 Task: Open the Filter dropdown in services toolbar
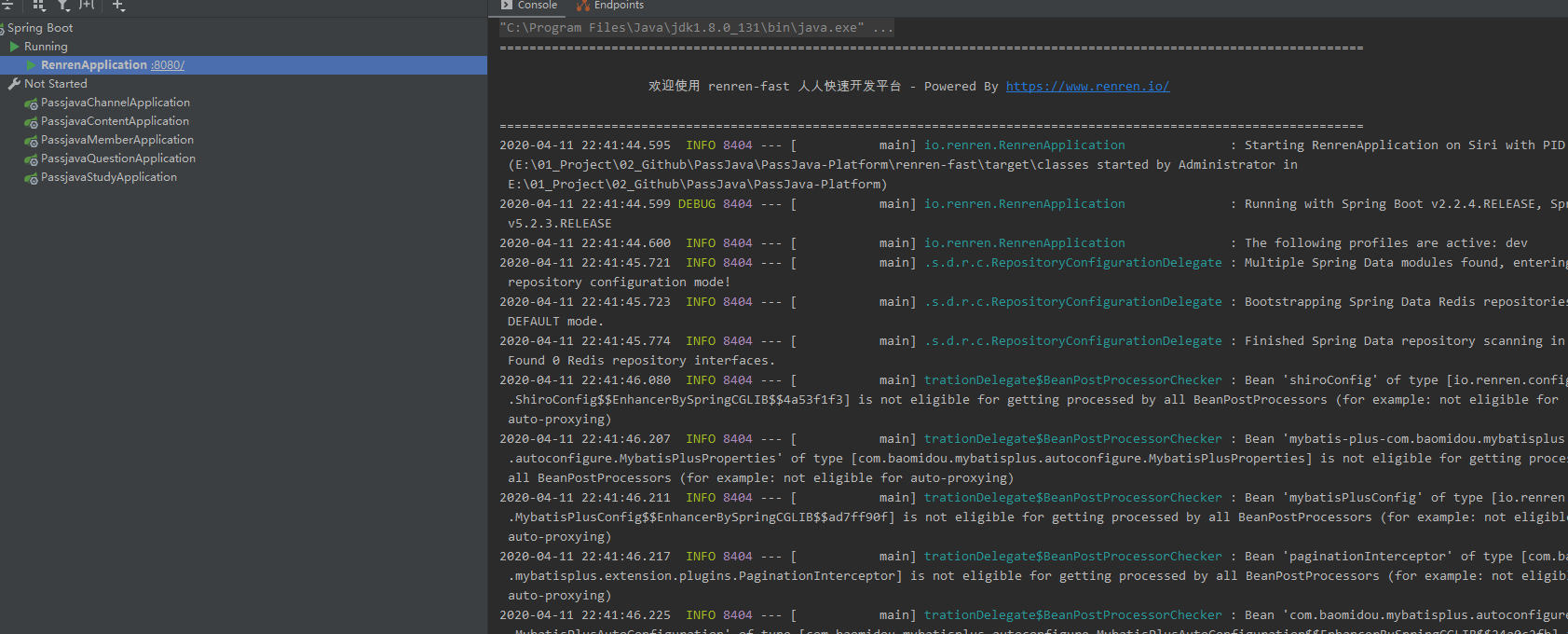[x=63, y=5]
